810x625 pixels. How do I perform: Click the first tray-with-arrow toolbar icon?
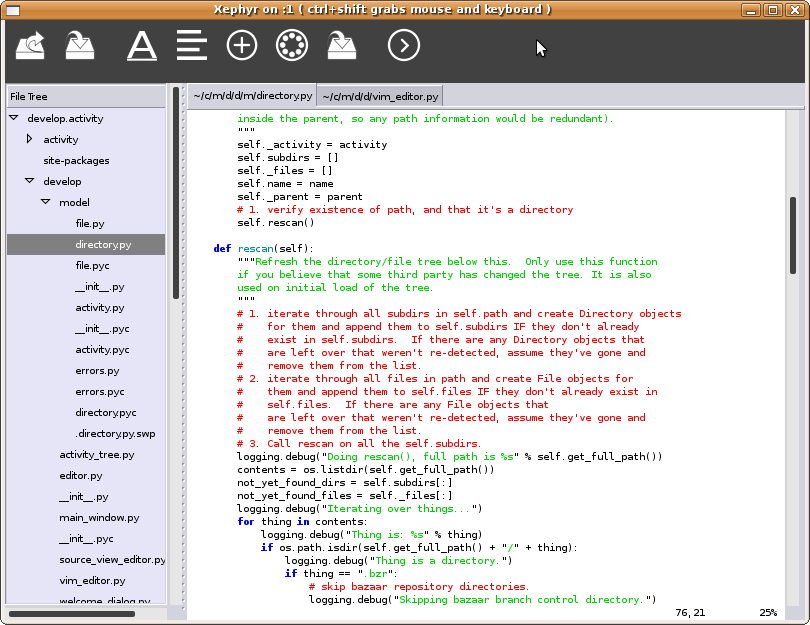coord(32,45)
